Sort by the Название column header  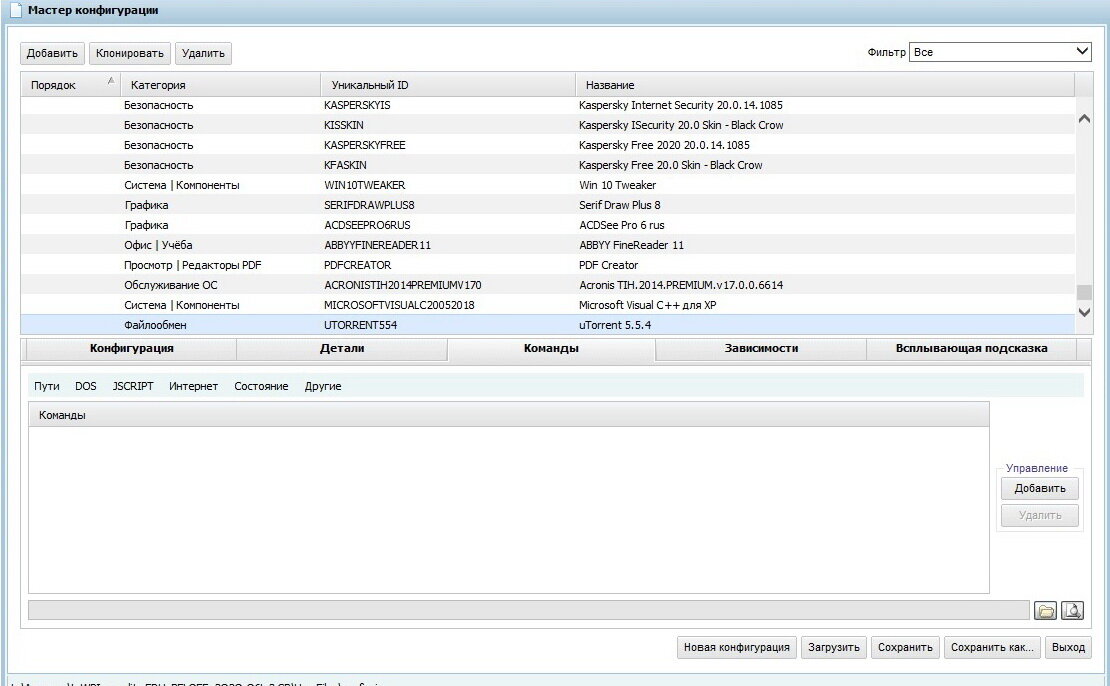click(825, 85)
